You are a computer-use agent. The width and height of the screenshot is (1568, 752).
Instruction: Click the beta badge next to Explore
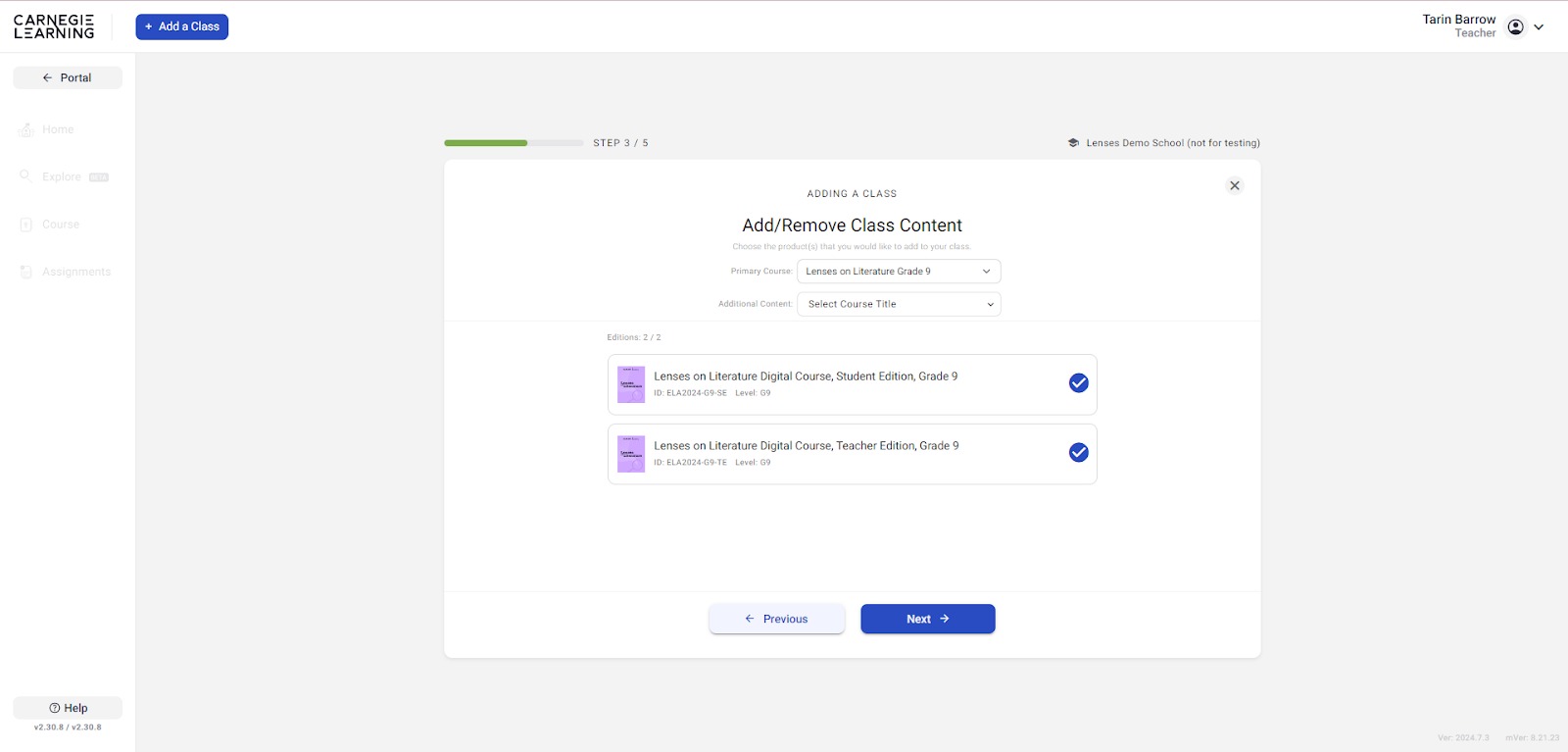click(x=99, y=177)
